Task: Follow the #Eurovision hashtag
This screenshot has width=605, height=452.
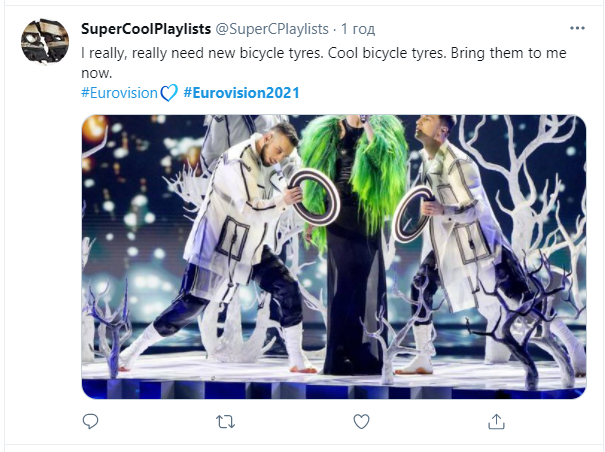Action: click(x=118, y=93)
